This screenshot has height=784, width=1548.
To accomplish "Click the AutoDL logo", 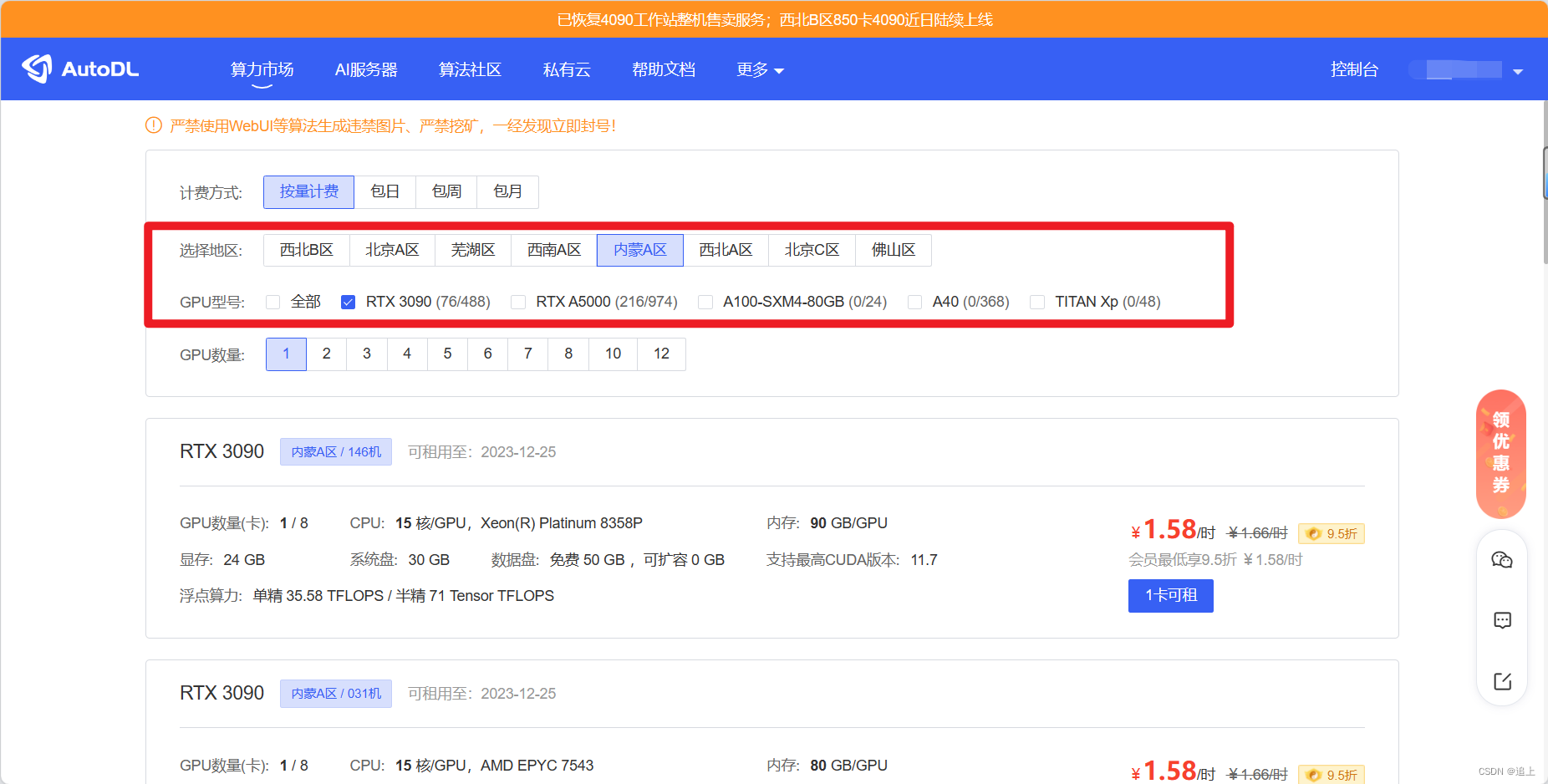I will coord(80,69).
